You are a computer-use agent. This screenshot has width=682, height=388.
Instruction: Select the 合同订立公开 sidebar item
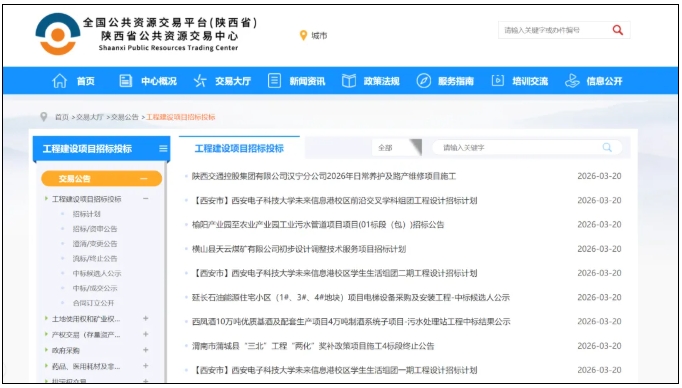[x=94, y=303]
